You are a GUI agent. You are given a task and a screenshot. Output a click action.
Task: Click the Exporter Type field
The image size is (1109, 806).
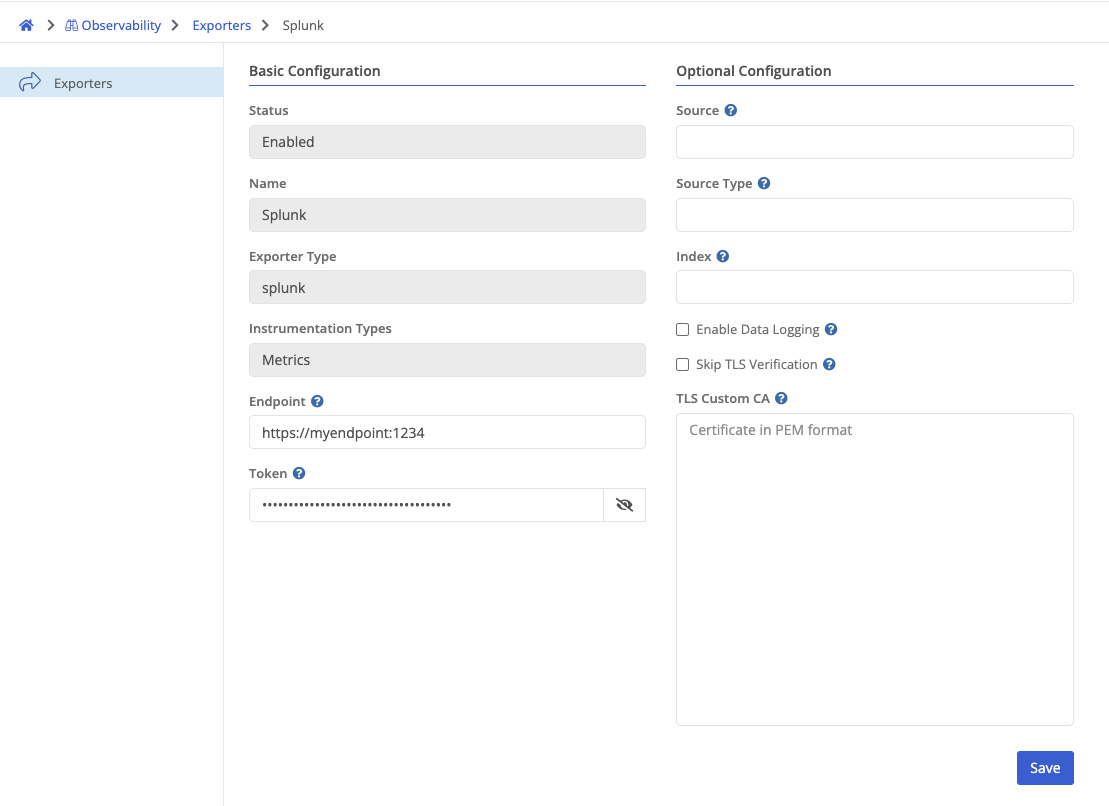click(x=447, y=287)
